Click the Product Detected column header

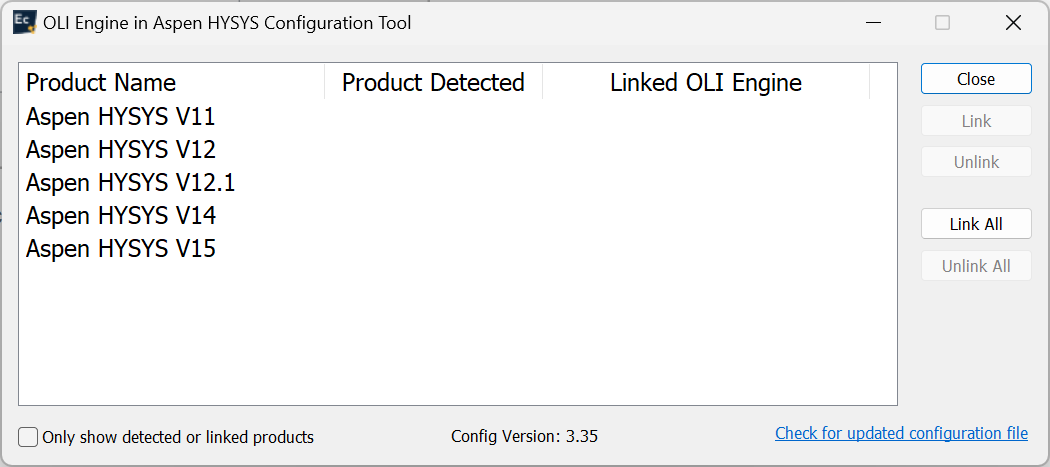(433, 82)
